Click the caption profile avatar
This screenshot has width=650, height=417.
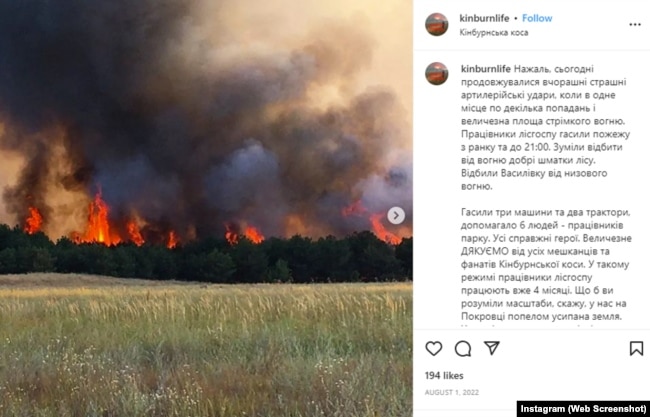[x=437, y=74]
